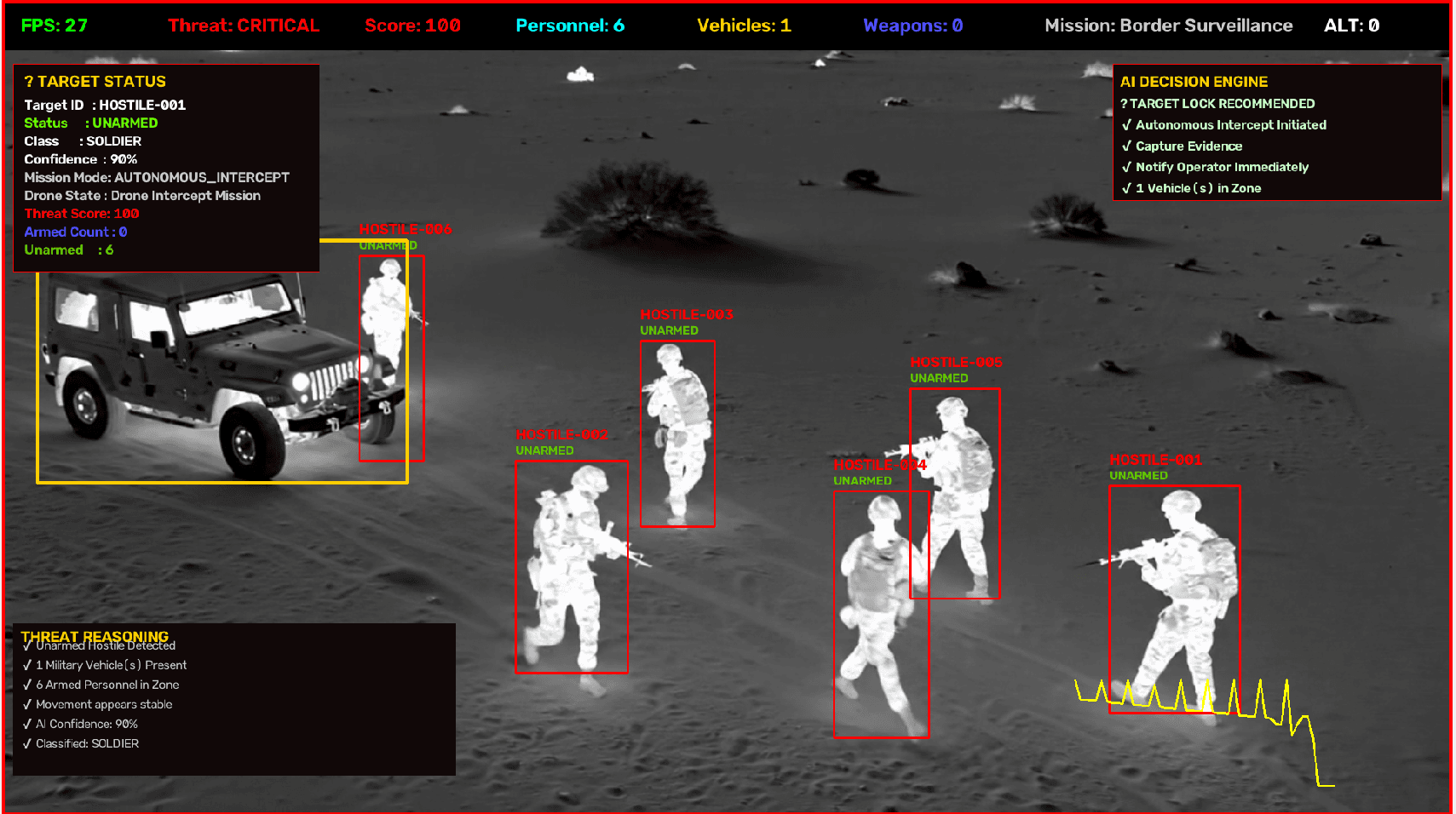Click the HOSTILE-003 red label tag
The width and height of the screenshot is (1456, 814).
[x=687, y=315]
